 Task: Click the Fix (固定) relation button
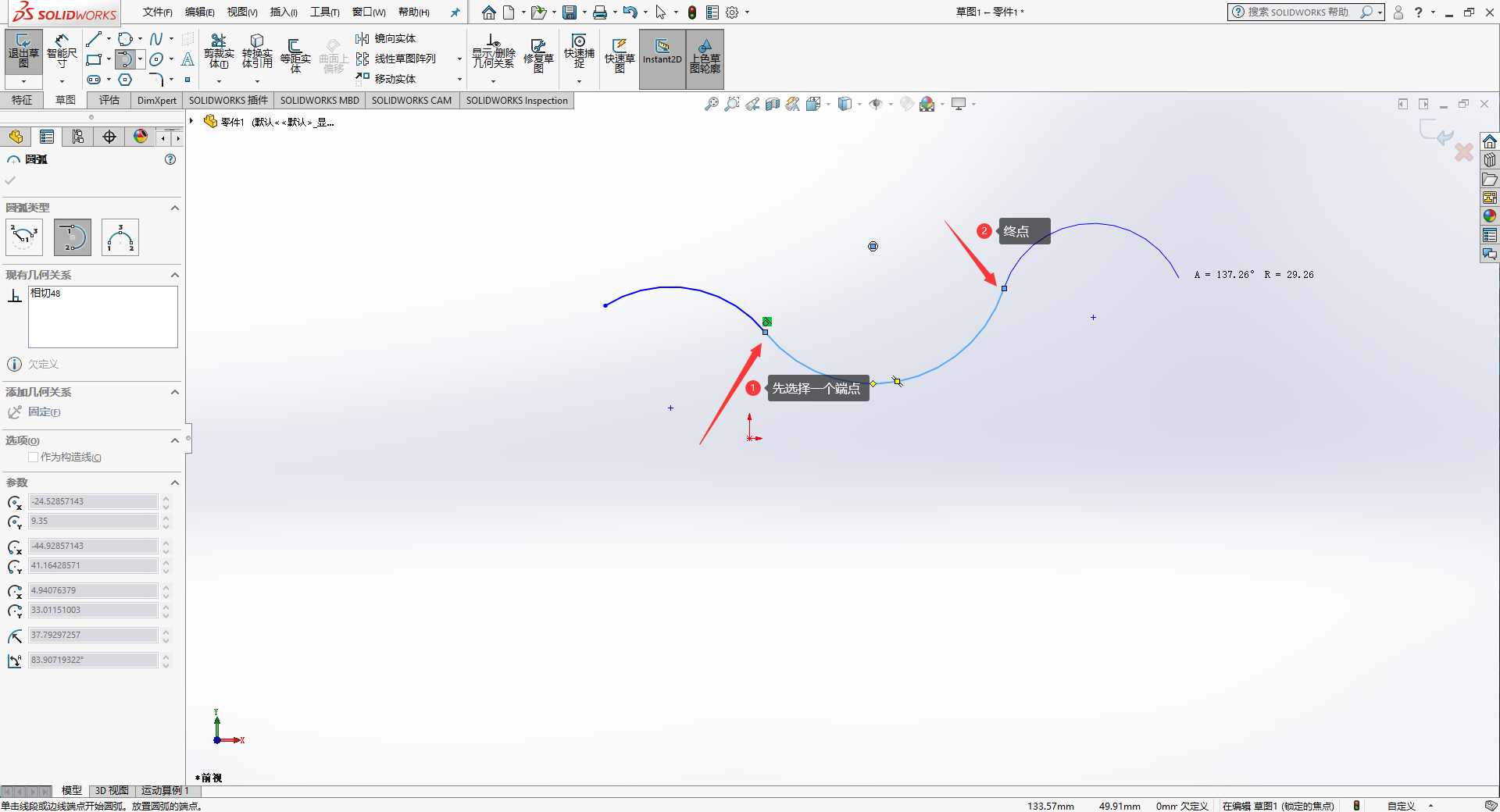[x=35, y=411]
